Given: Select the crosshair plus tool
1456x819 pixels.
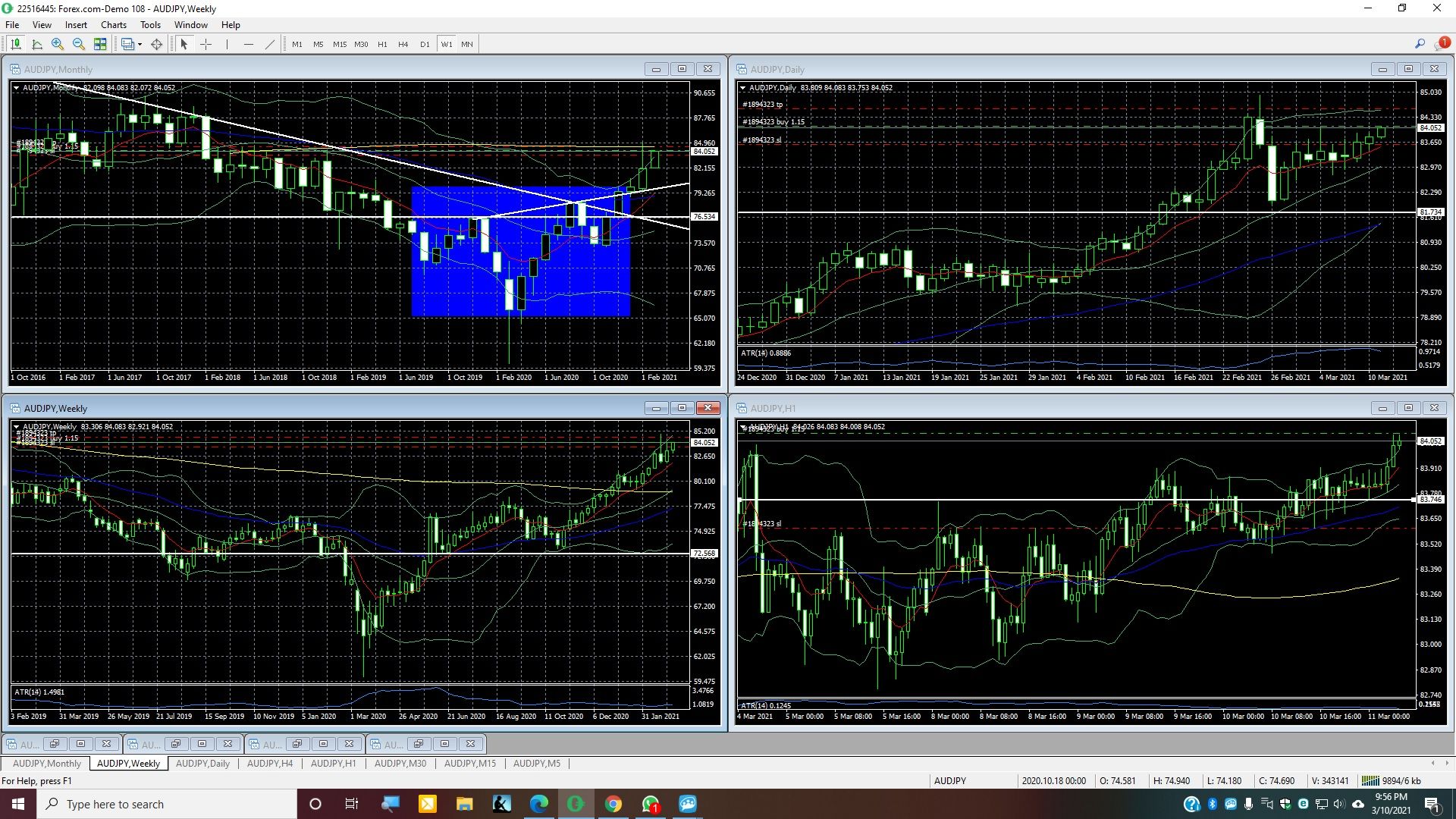Looking at the screenshot, I should click(x=206, y=44).
